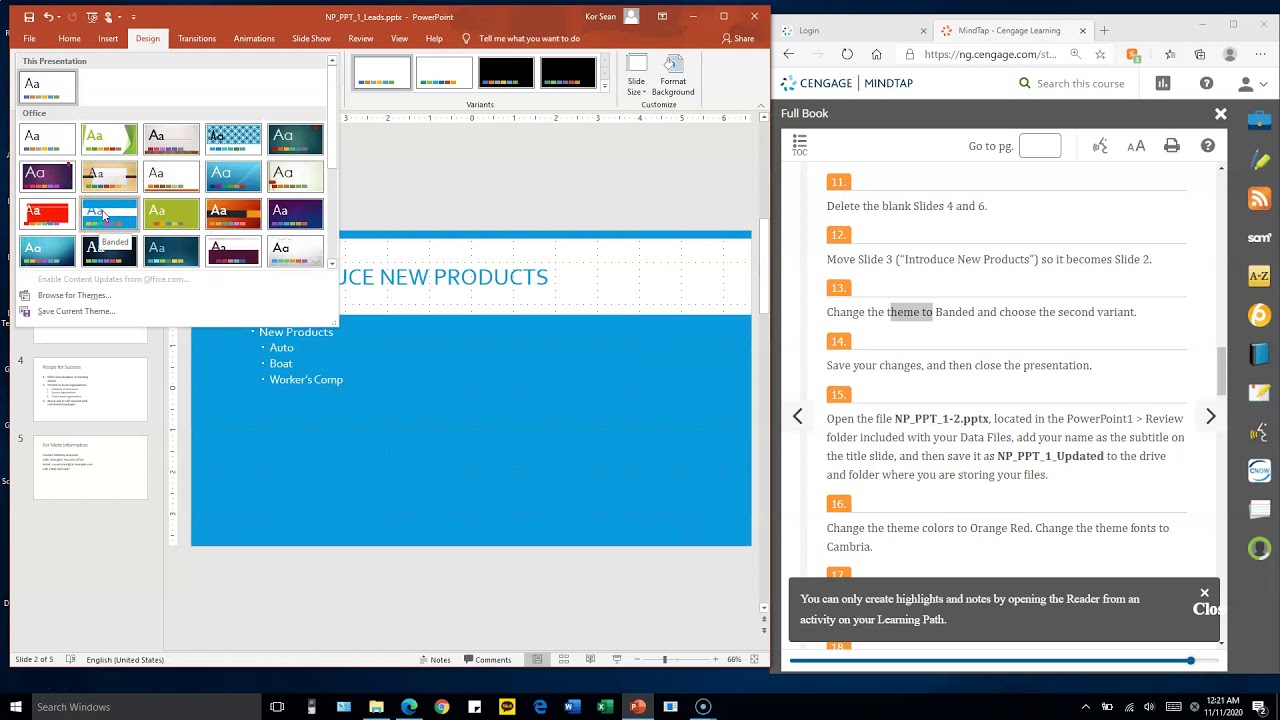This screenshot has width=1280, height=720.
Task: Adjust the PowerPoint zoom slider
Action: coord(664,659)
